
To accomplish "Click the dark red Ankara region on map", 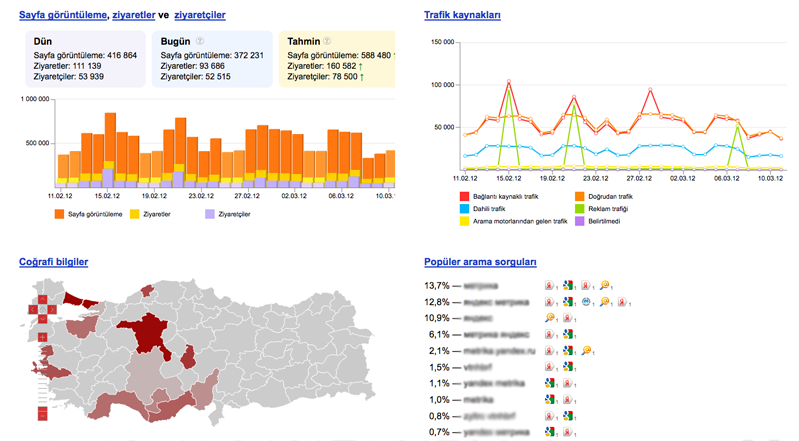I will click(149, 331).
